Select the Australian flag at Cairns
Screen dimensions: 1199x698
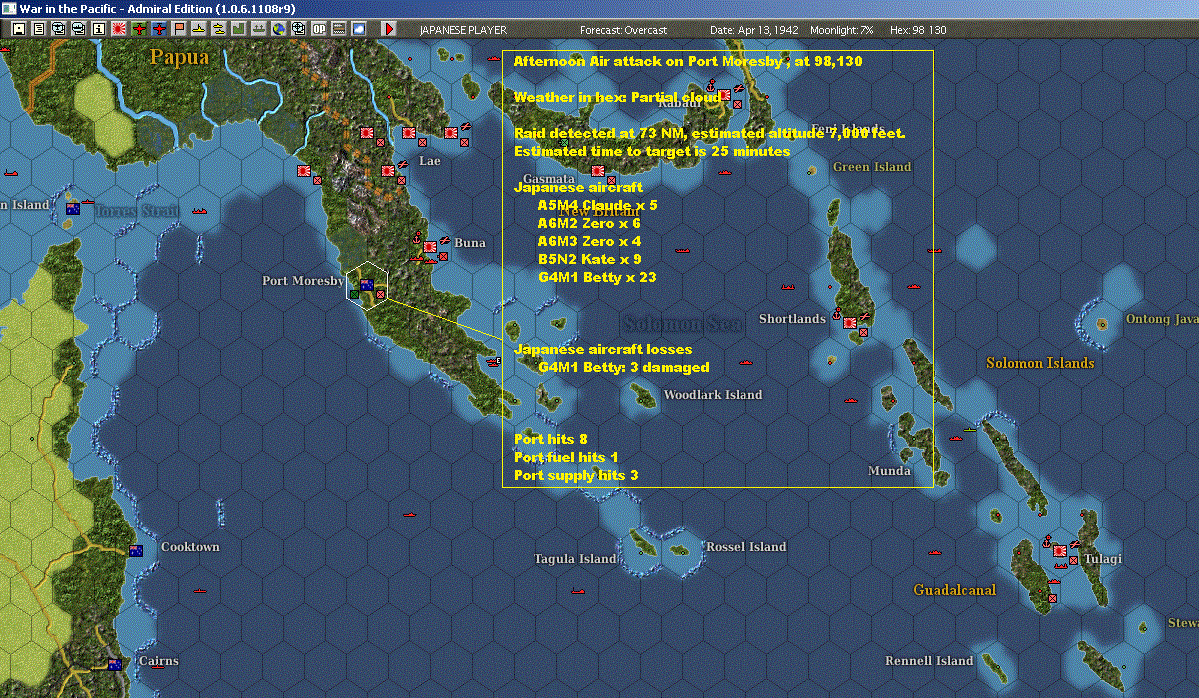115,664
